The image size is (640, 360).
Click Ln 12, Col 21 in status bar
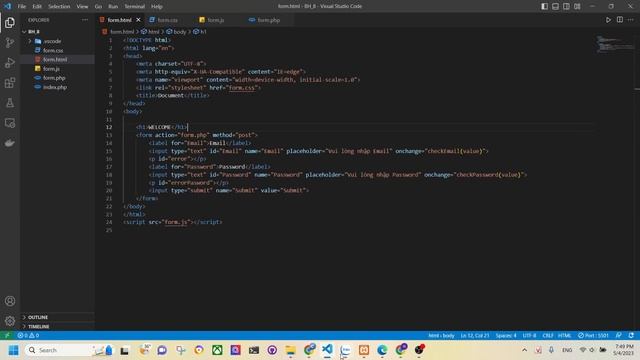(x=475, y=336)
